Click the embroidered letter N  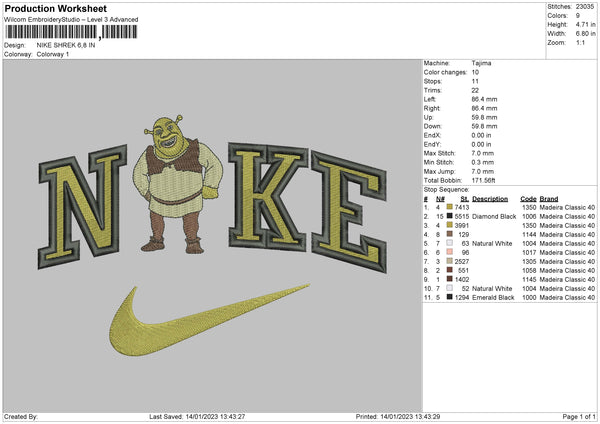pos(82,206)
